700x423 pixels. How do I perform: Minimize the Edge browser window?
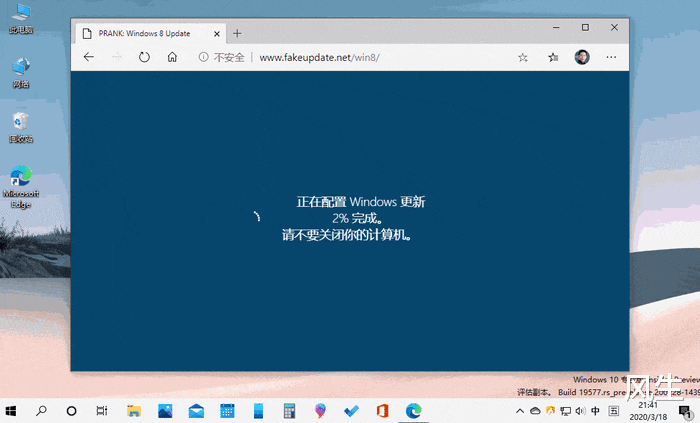(556, 28)
